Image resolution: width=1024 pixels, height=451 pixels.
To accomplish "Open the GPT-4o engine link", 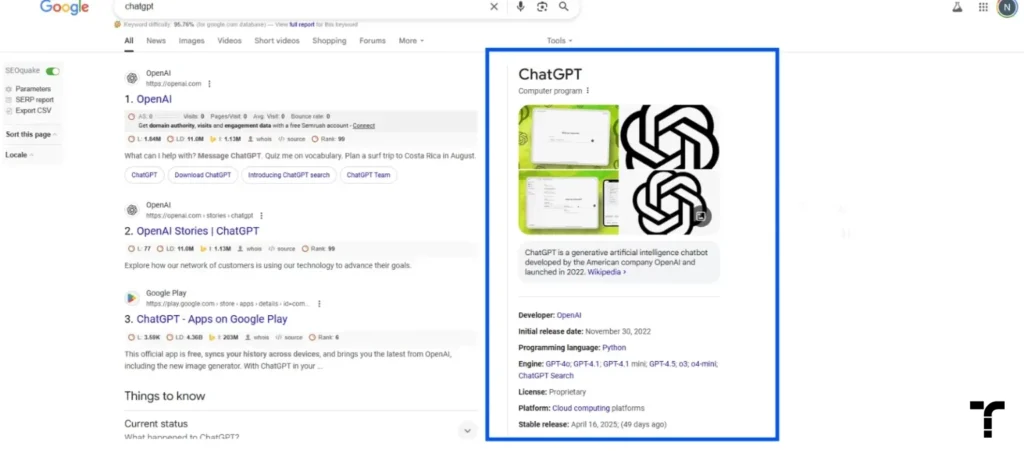I will [557, 364].
